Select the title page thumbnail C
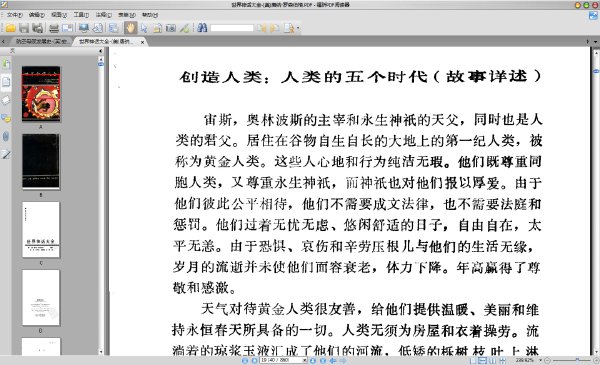600x365 pixels. pos(41,230)
